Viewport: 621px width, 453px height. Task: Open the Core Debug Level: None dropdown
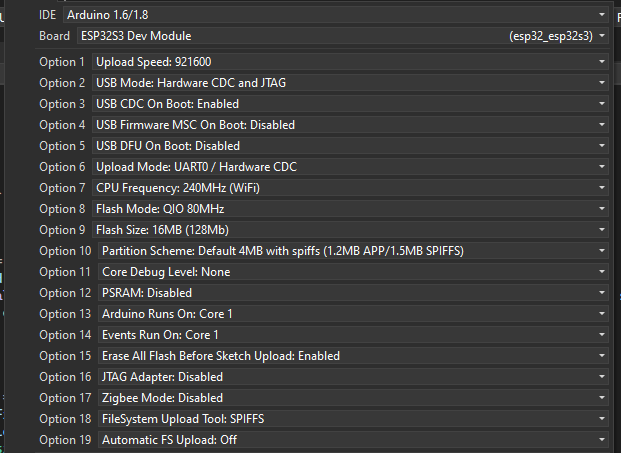coord(353,272)
